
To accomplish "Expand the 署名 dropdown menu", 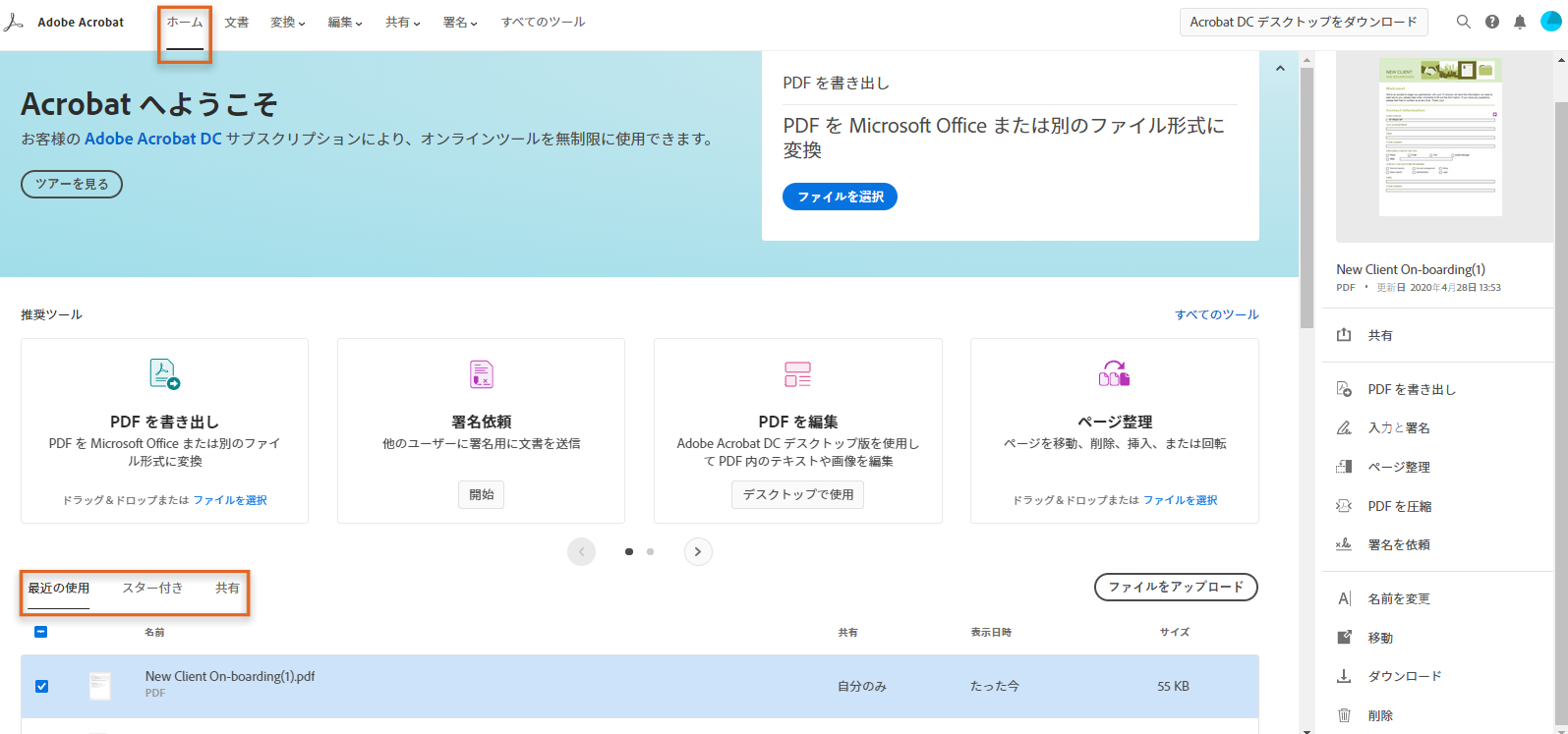I will coord(460,22).
